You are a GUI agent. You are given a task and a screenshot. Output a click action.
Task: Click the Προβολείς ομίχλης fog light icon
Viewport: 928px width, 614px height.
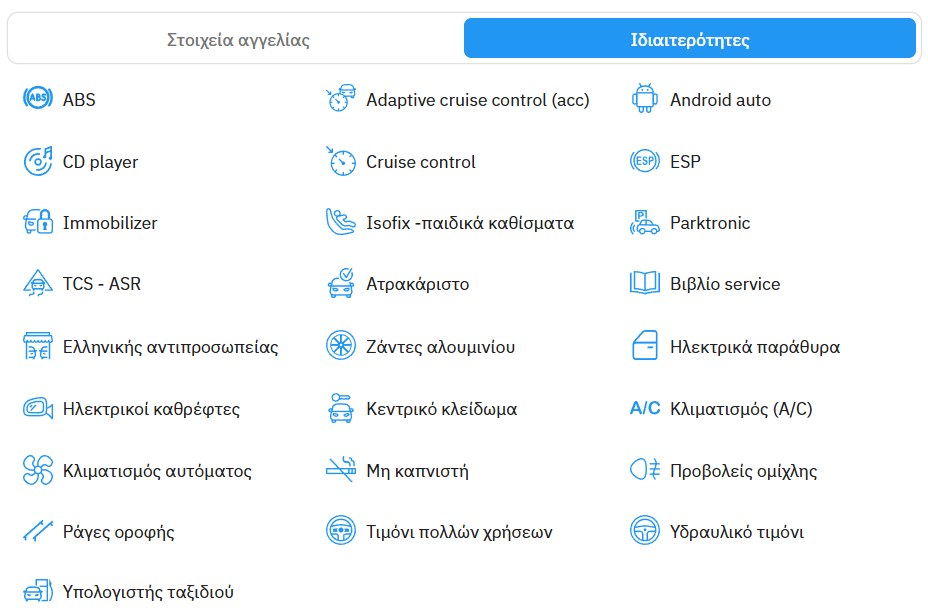point(645,470)
